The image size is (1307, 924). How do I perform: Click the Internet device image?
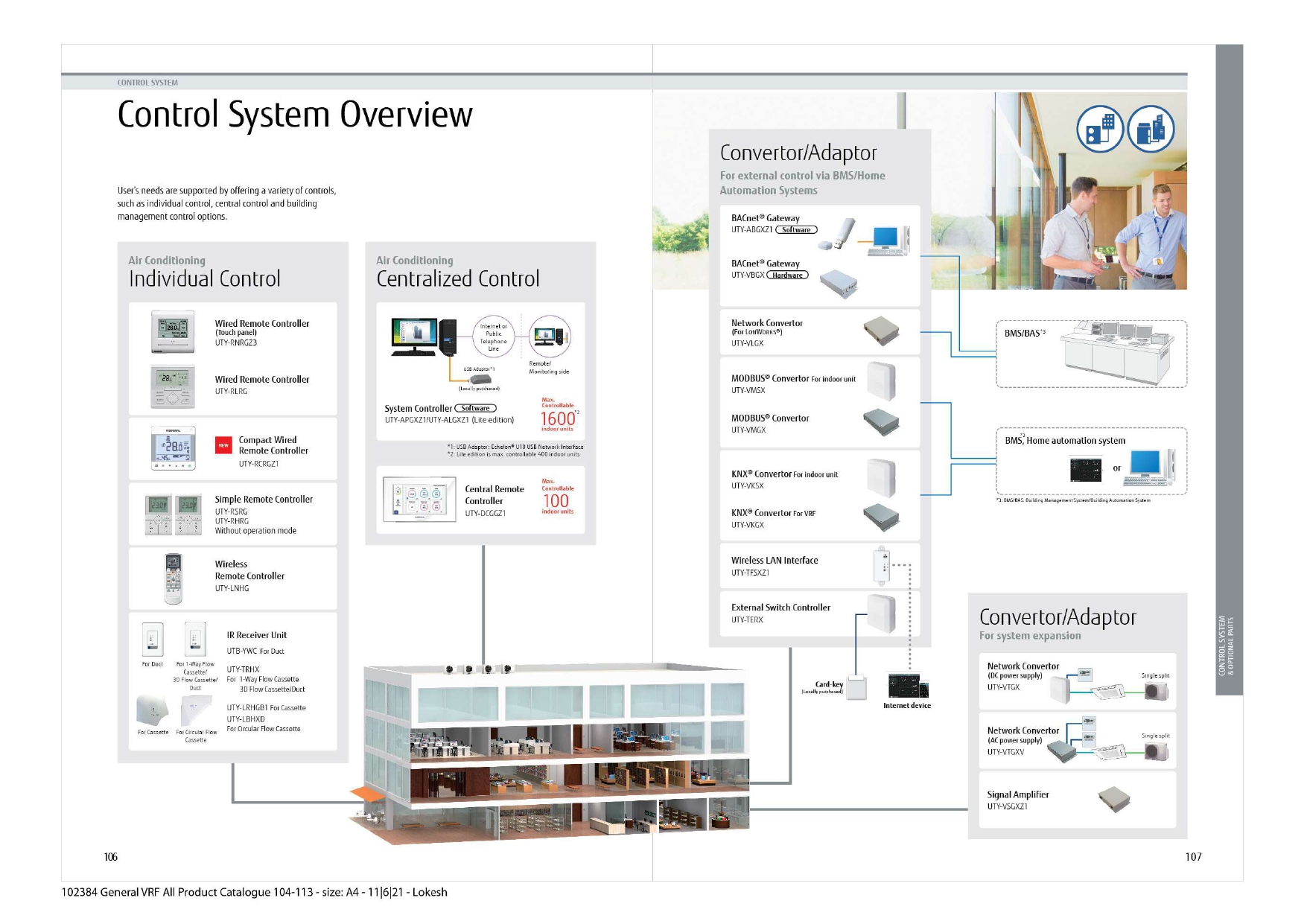tap(908, 685)
